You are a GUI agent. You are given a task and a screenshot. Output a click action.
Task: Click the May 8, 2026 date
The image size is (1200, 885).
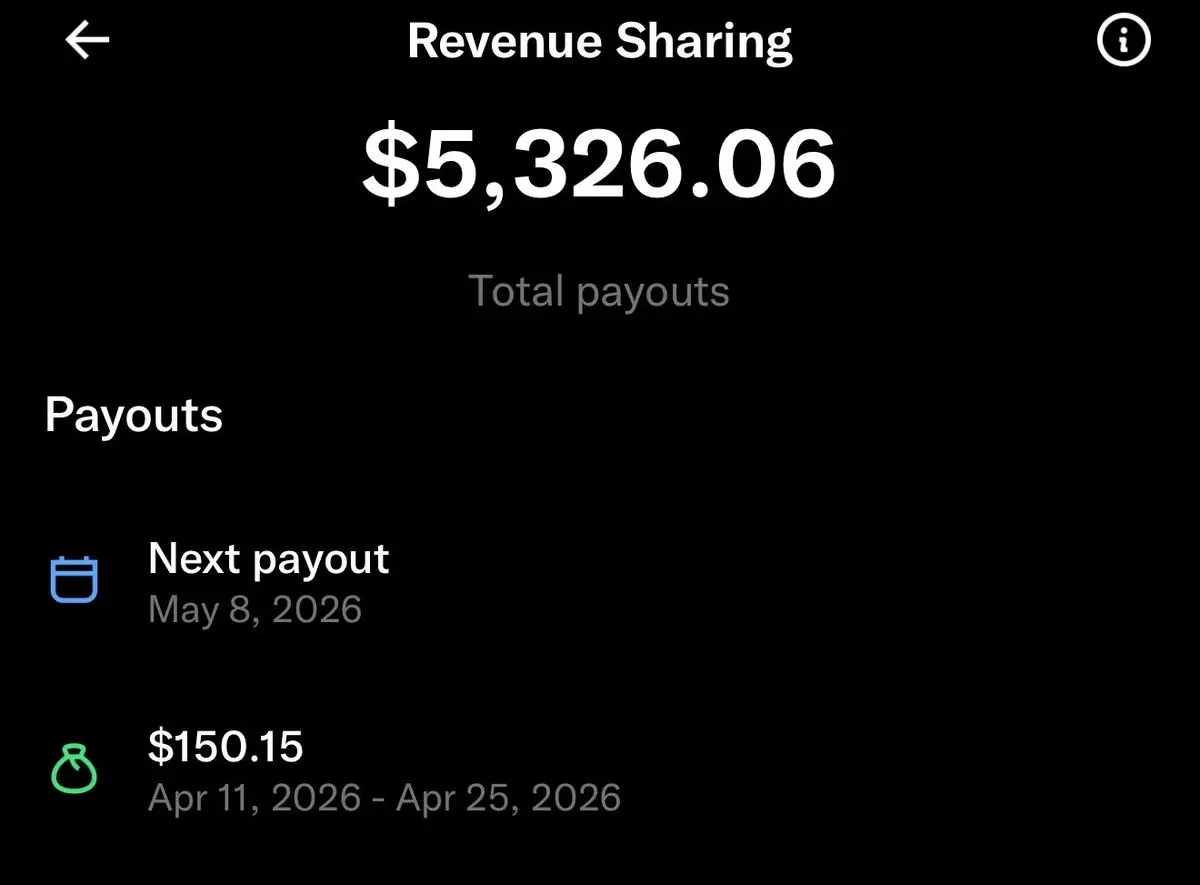coord(255,609)
